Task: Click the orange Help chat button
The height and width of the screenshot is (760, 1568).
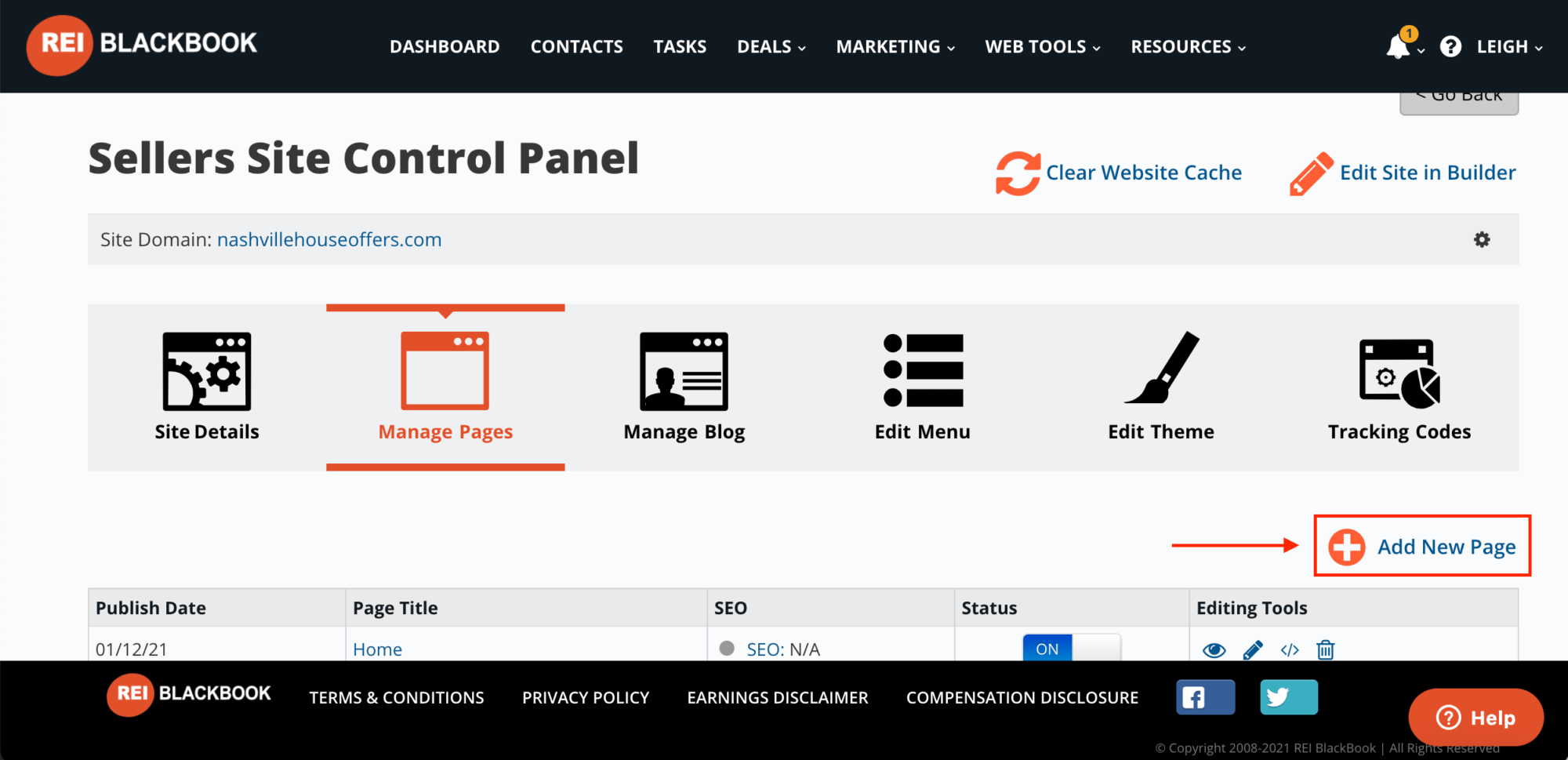Action: tap(1476, 717)
